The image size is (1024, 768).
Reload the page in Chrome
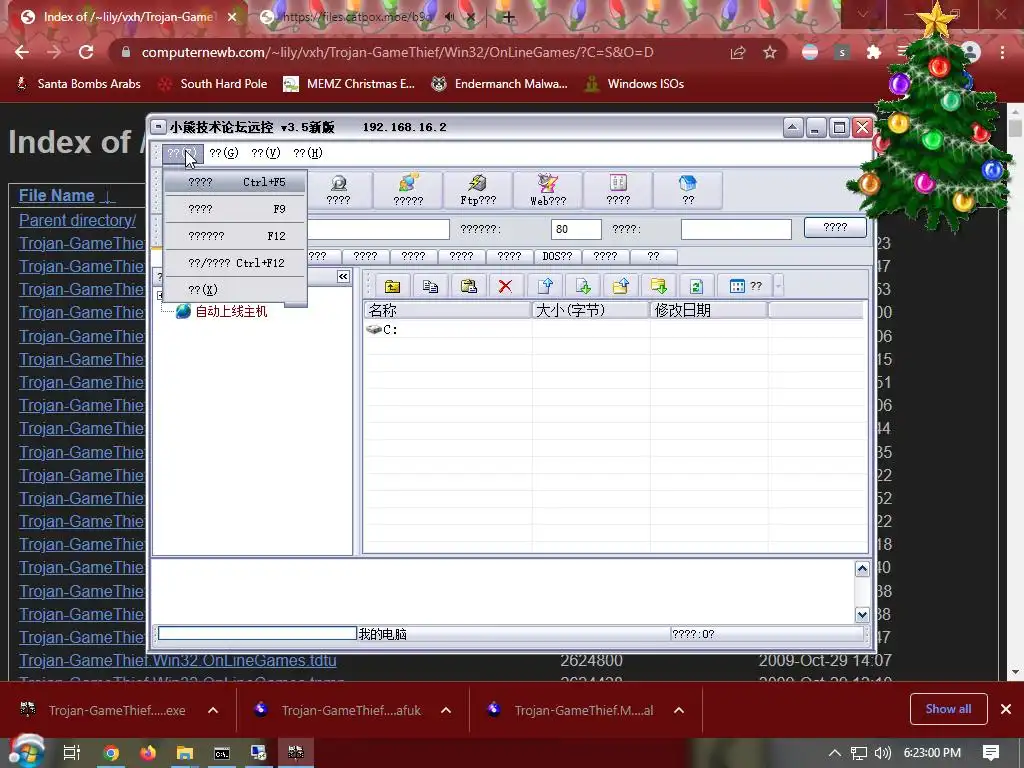(x=86, y=52)
